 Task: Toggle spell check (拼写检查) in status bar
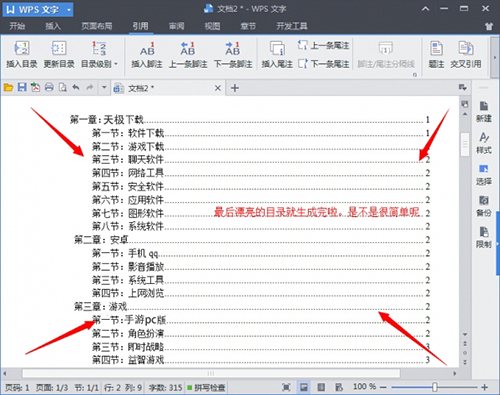[206, 387]
